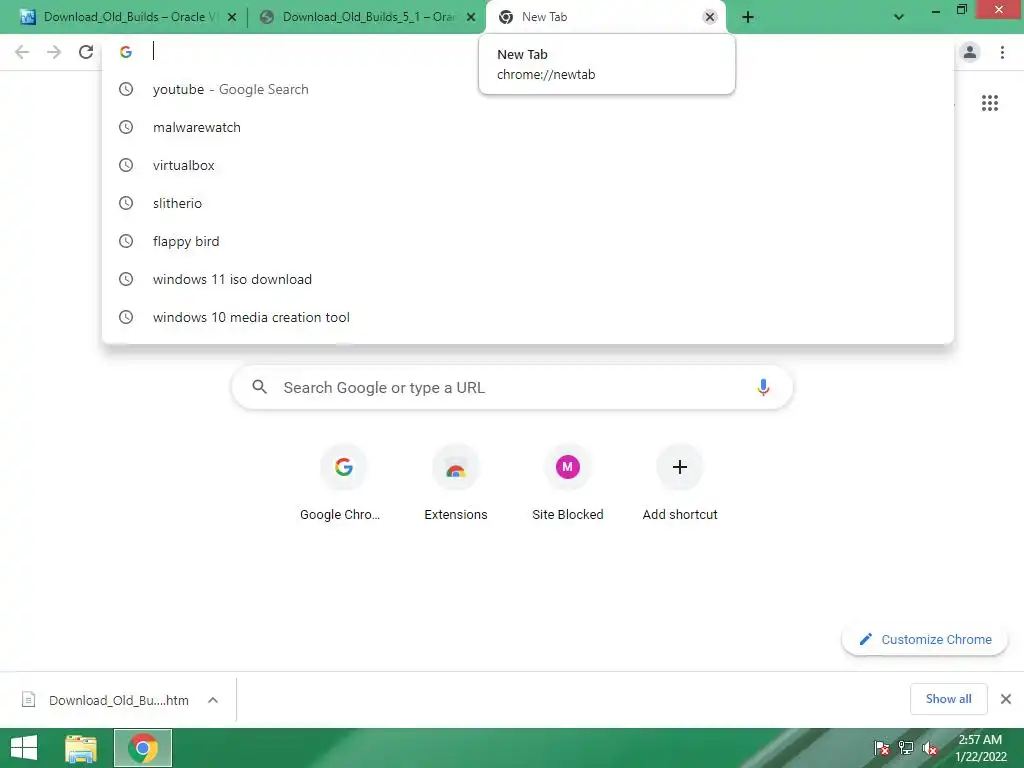
Task: Close the Download_Old_Builds Oracle tab
Action: (232, 17)
